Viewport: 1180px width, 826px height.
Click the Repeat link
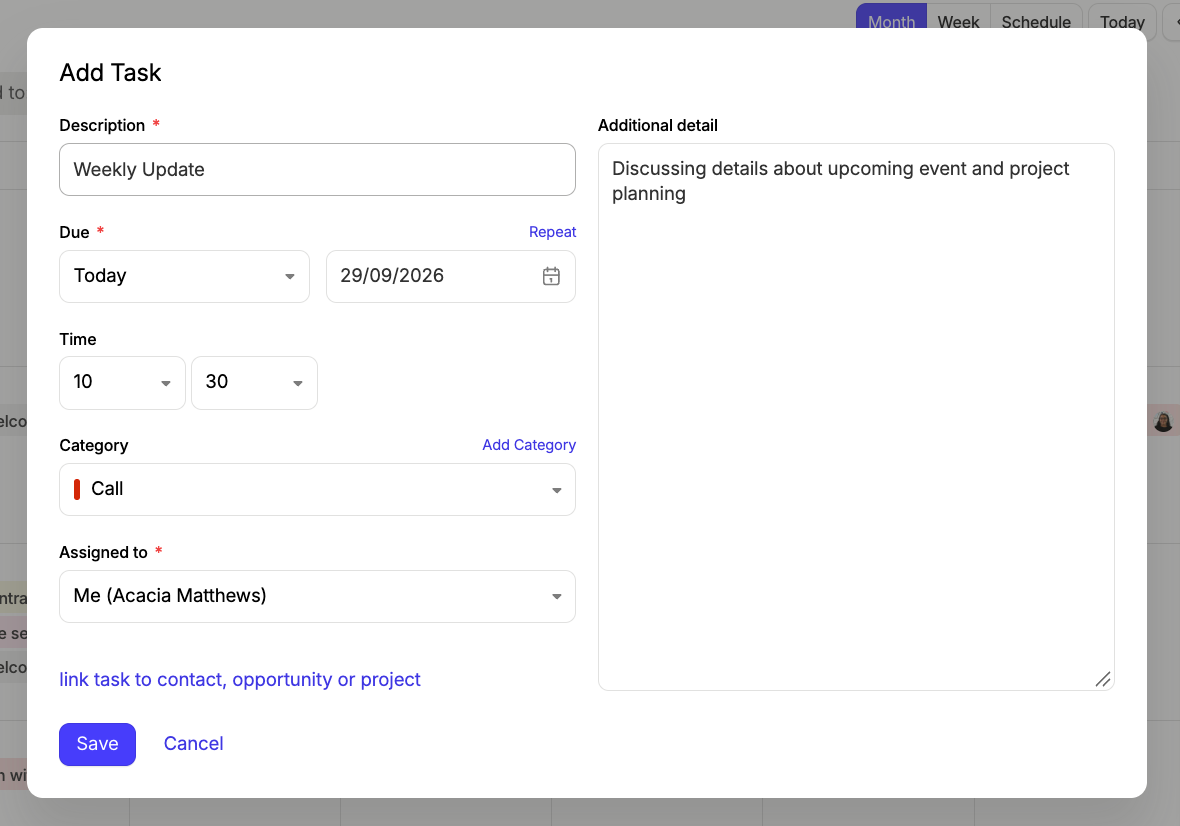pos(552,232)
